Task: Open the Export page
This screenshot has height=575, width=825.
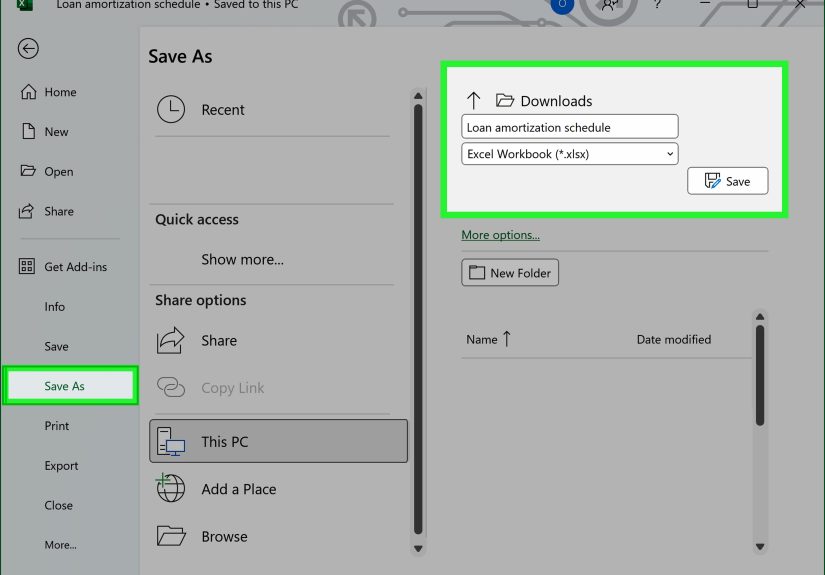Action: point(61,466)
